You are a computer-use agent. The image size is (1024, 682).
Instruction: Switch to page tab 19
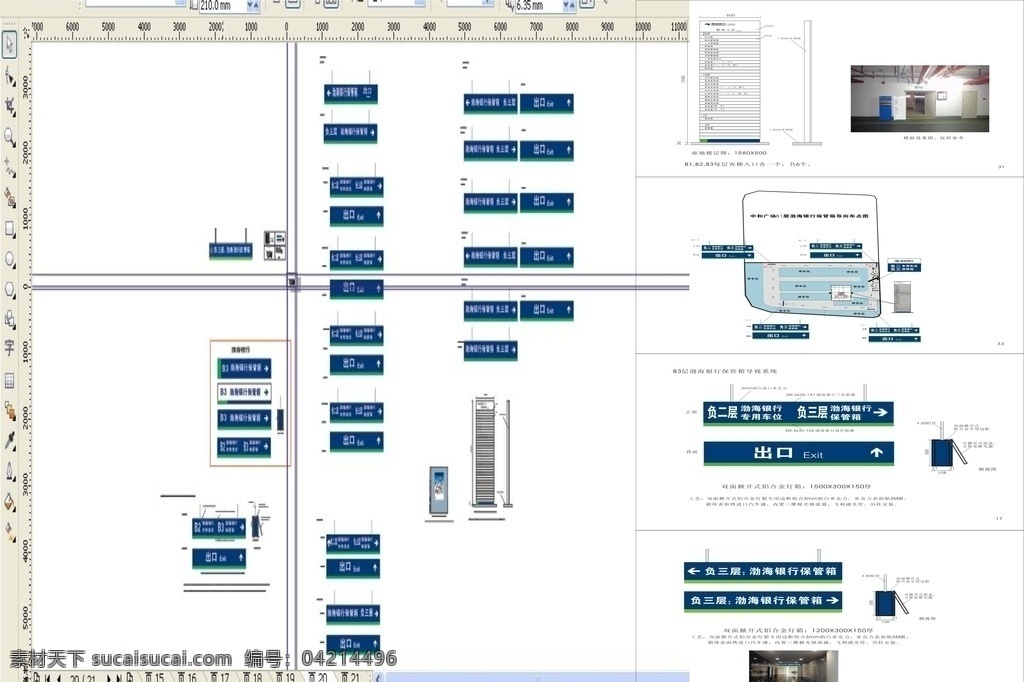286,677
